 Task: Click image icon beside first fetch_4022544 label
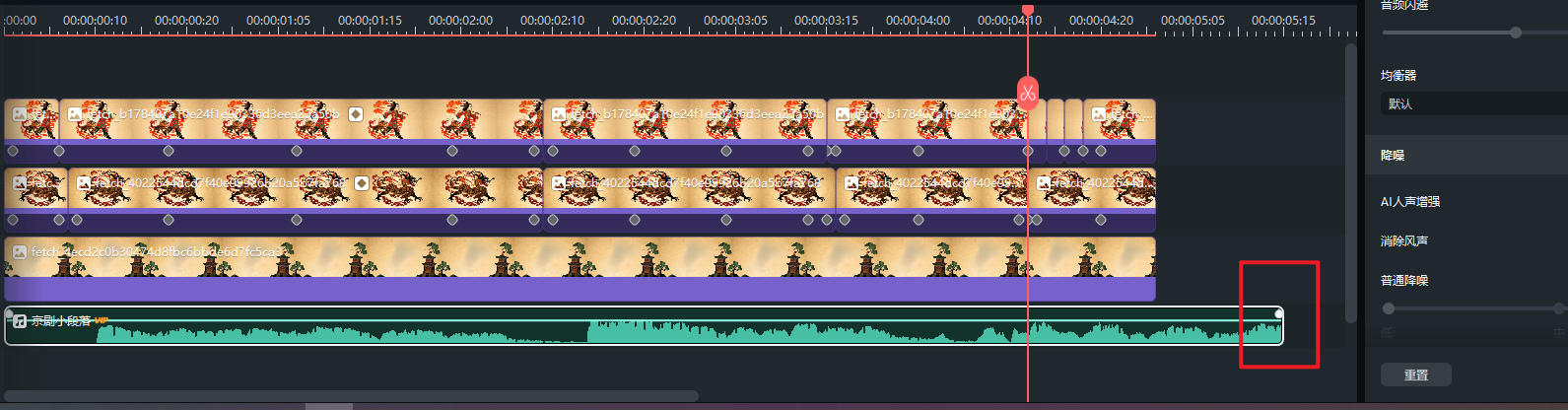point(84,183)
